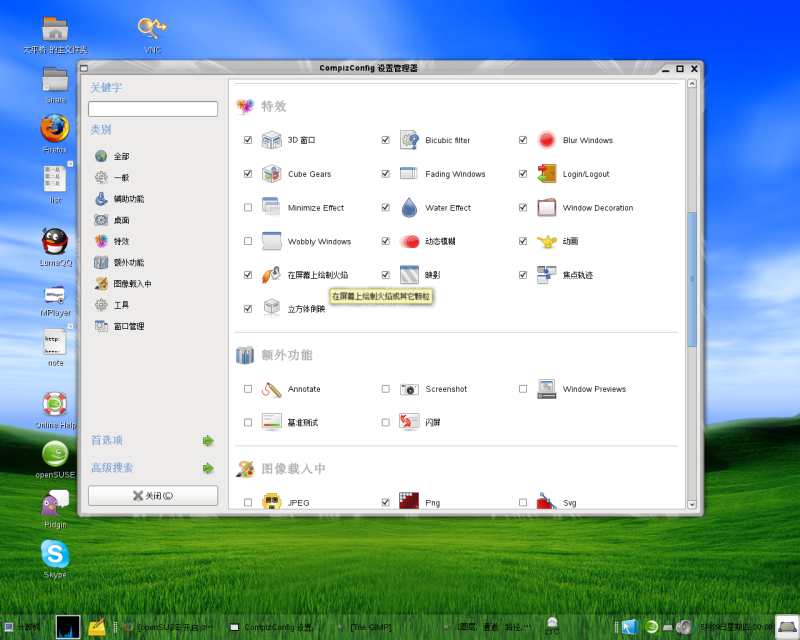Expand 首选项 using its green arrow
800x640 pixels.
click(208, 440)
